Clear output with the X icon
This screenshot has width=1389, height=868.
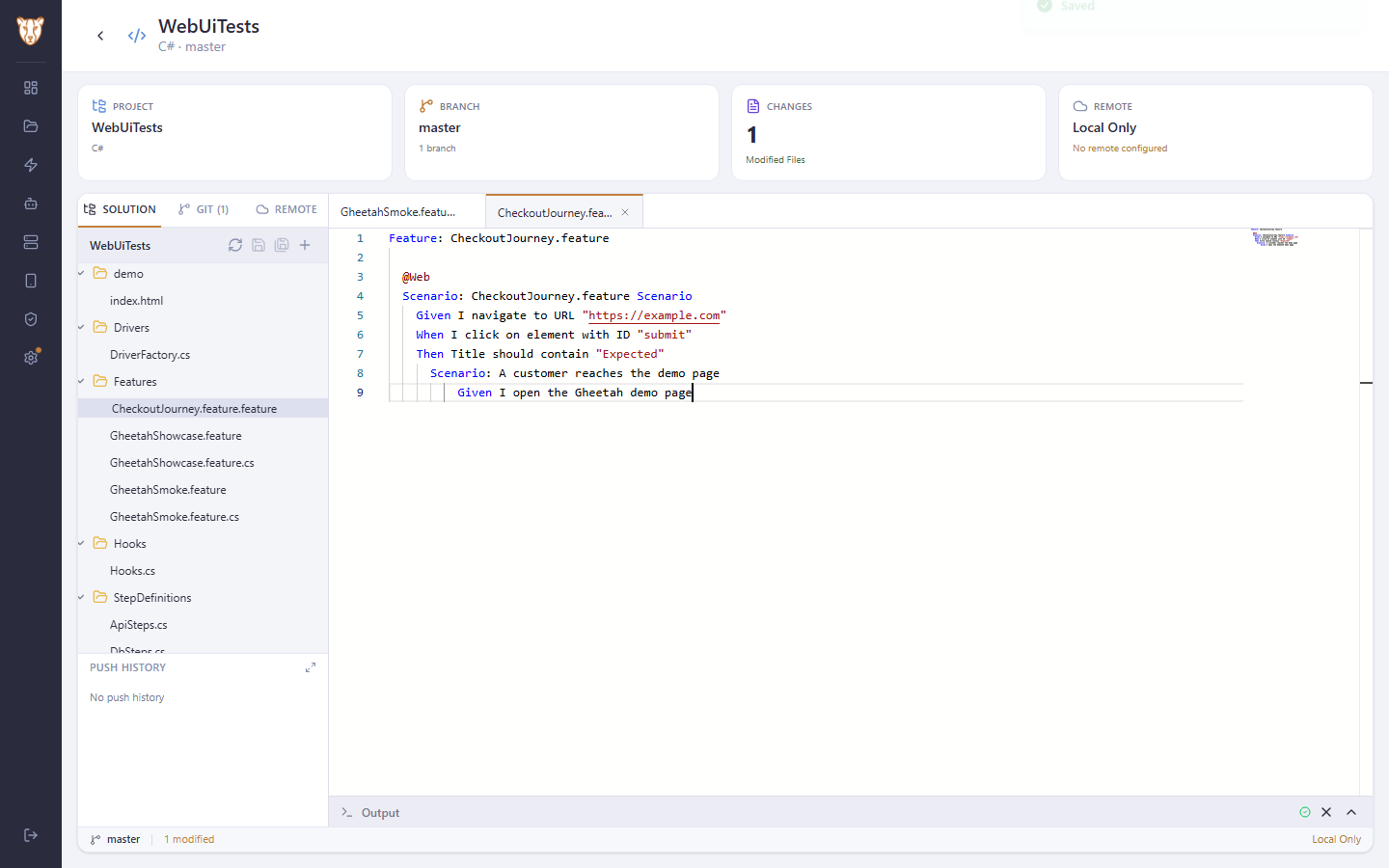coord(1326,812)
